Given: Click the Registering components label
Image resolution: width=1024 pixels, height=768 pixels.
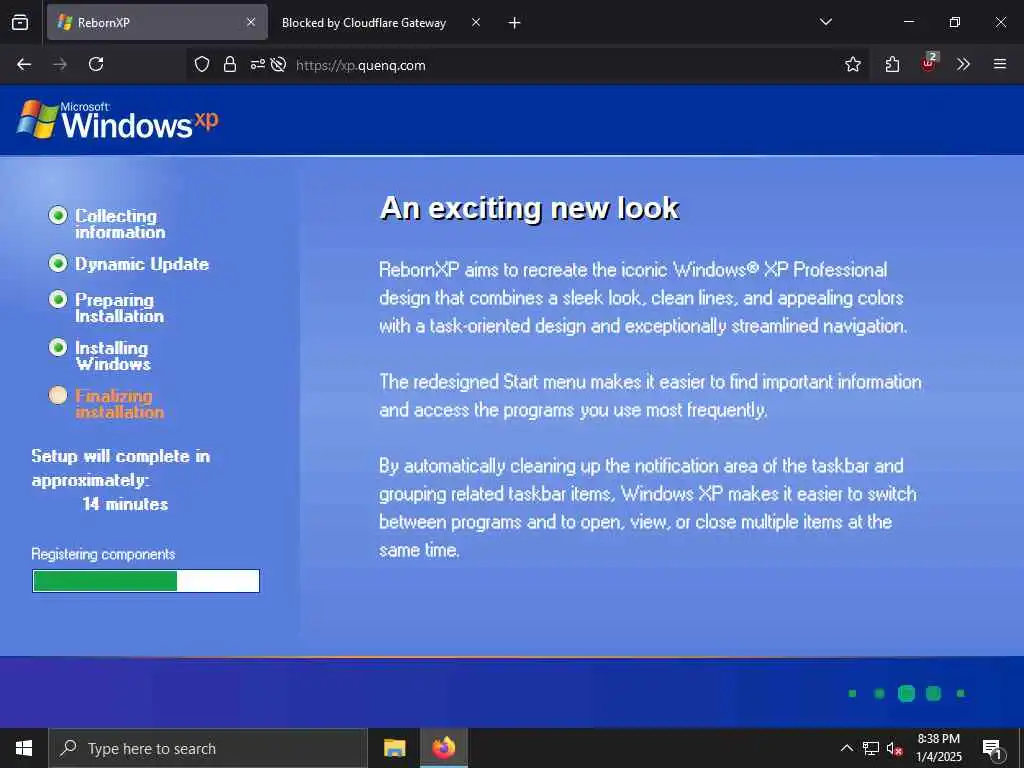Looking at the screenshot, I should [x=103, y=554].
